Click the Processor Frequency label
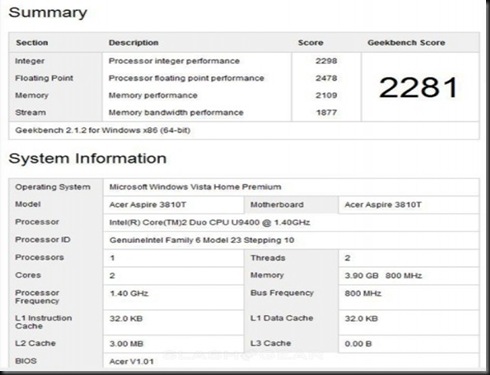Viewport: 490px width, 375px height. click(x=37, y=297)
